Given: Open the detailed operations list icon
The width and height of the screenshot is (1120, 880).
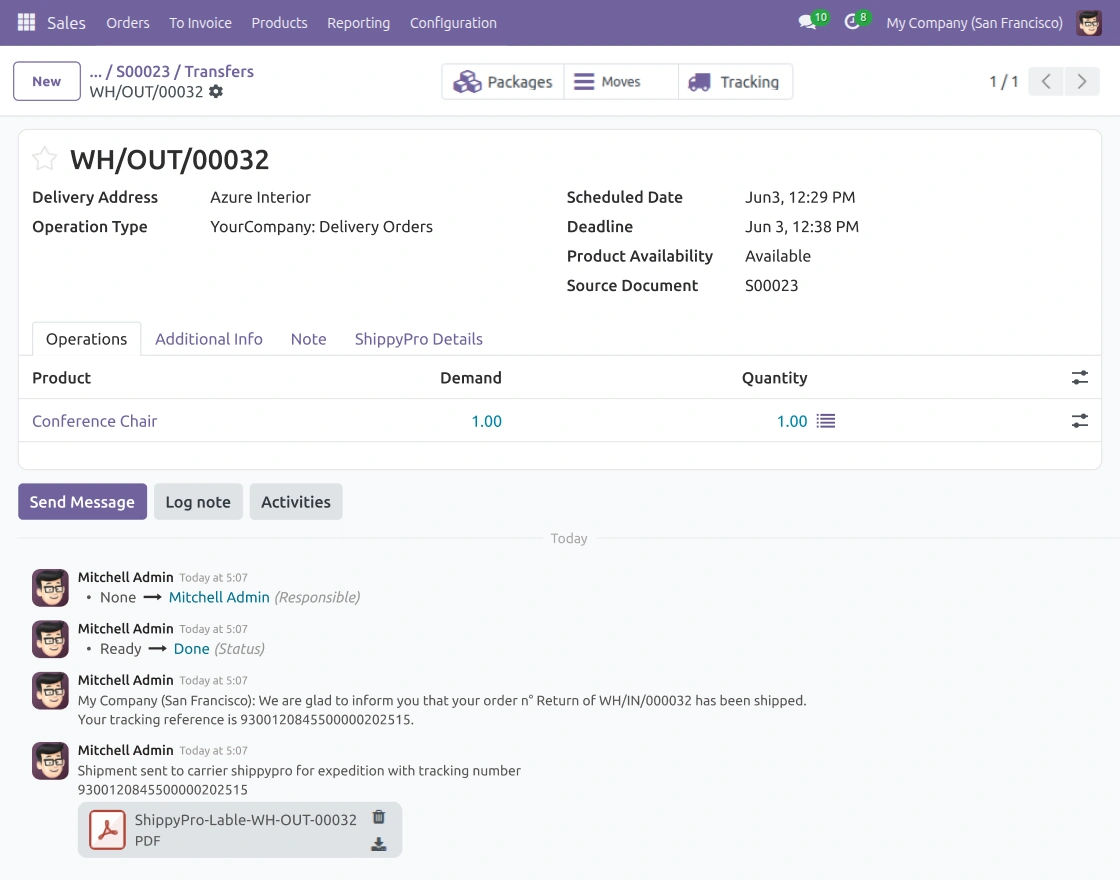Looking at the screenshot, I should coord(826,421).
